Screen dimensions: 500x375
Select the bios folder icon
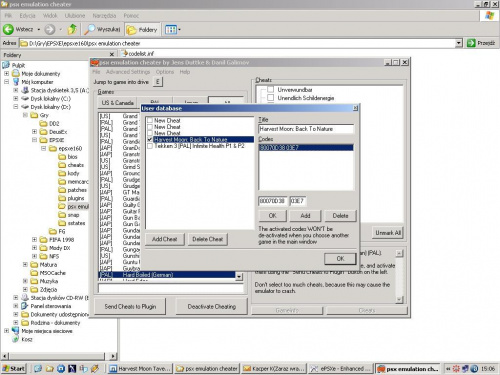click(x=62, y=156)
